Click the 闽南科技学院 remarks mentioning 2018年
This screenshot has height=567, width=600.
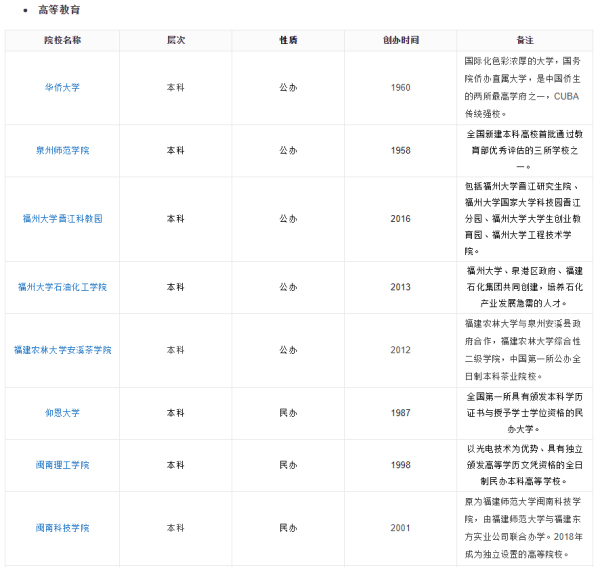pyautogui.click(x=523, y=528)
